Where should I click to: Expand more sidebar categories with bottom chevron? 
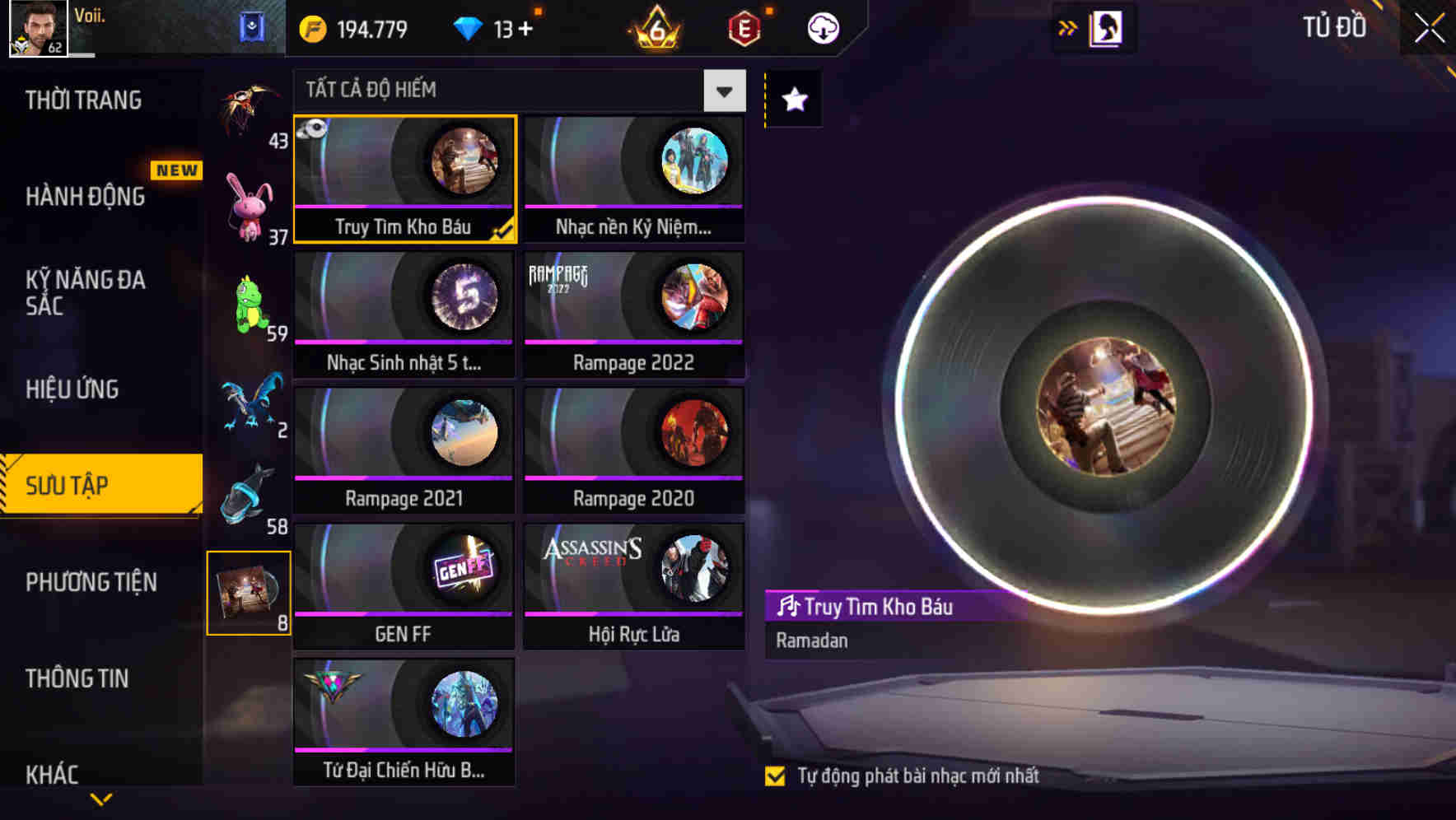pos(101,799)
